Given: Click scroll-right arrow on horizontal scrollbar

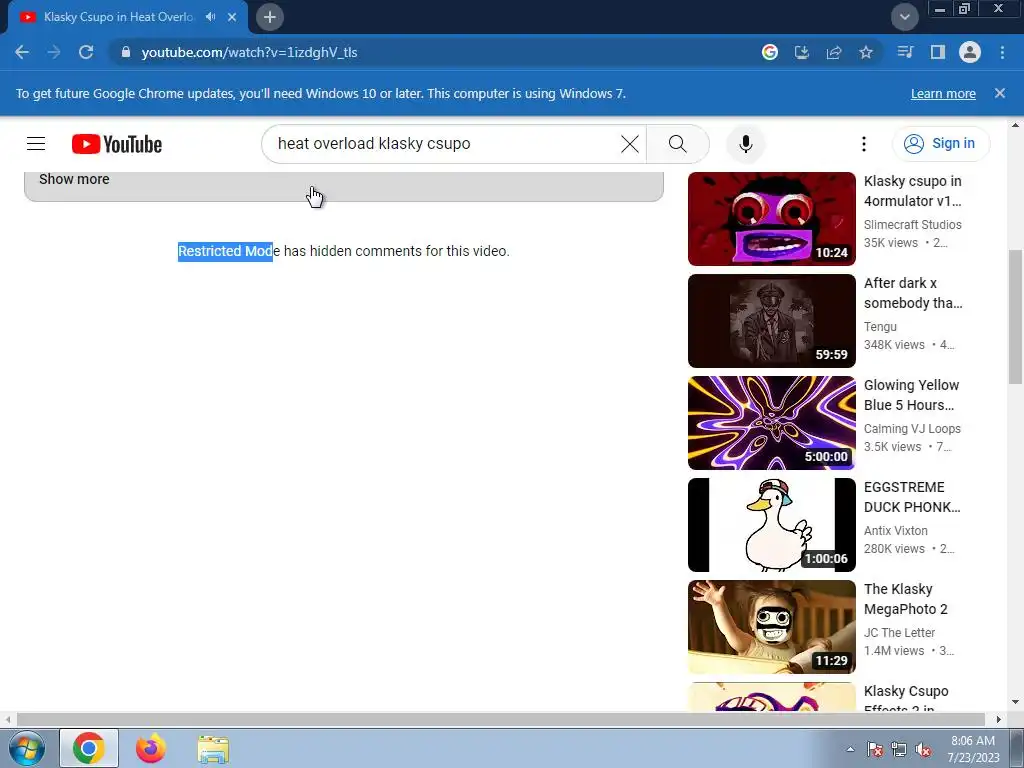Looking at the screenshot, I should point(998,719).
